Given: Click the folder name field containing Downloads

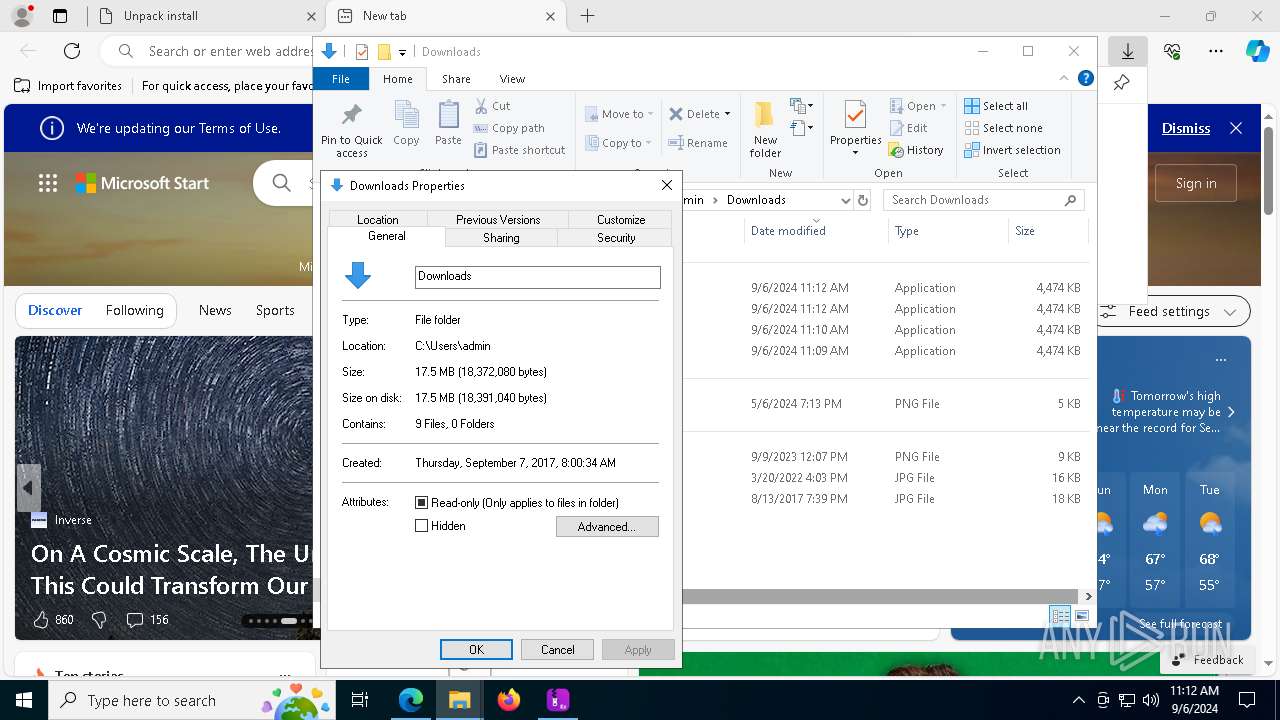Looking at the screenshot, I should (x=538, y=277).
